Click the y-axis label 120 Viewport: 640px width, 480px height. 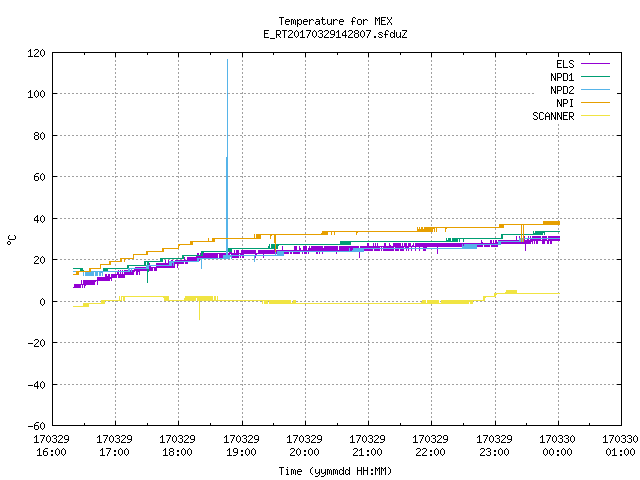tap(36, 53)
